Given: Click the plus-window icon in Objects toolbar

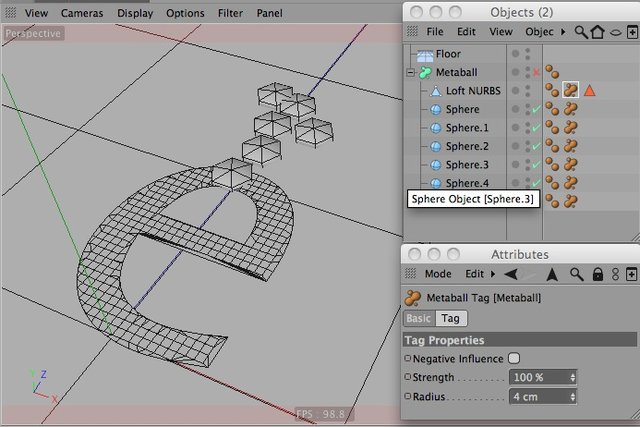Looking at the screenshot, I should [632, 32].
